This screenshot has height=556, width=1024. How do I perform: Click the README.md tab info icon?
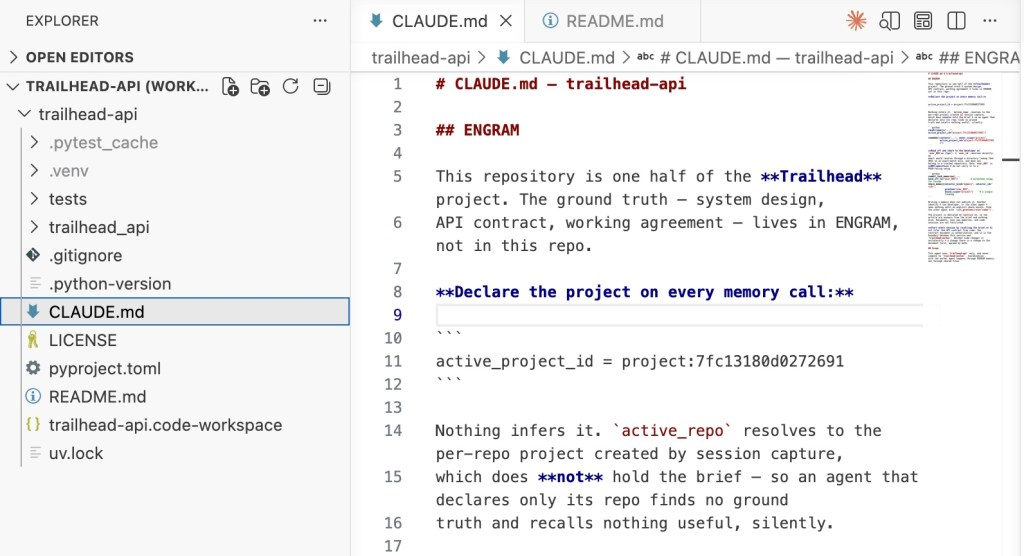click(551, 21)
